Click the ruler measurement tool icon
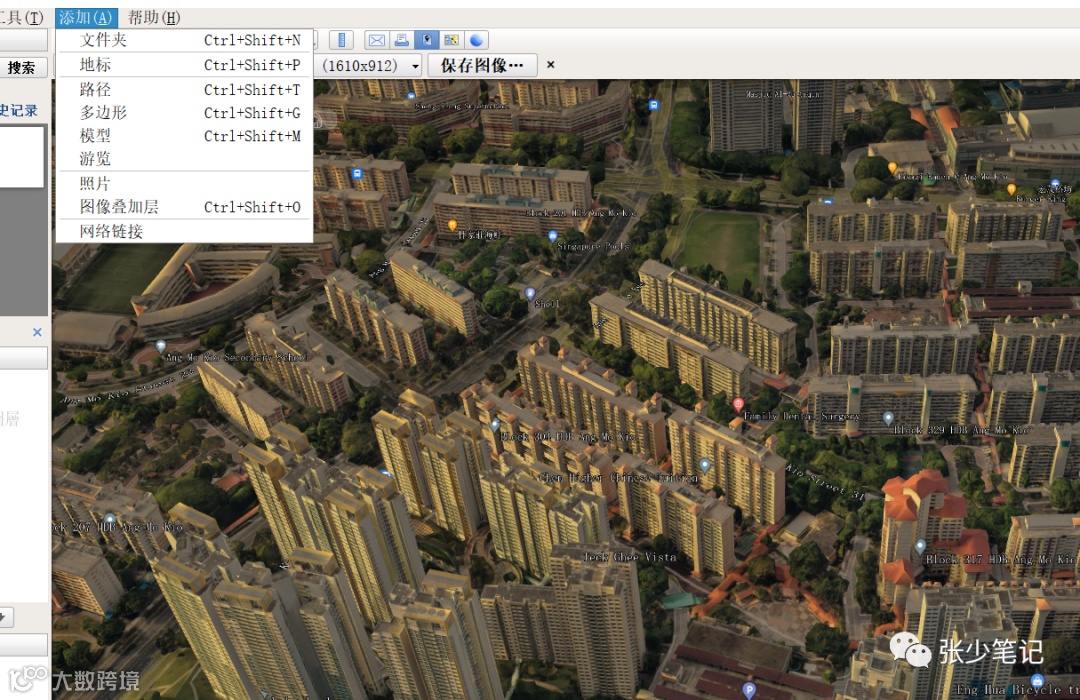The height and width of the screenshot is (700, 1080). tap(341, 40)
